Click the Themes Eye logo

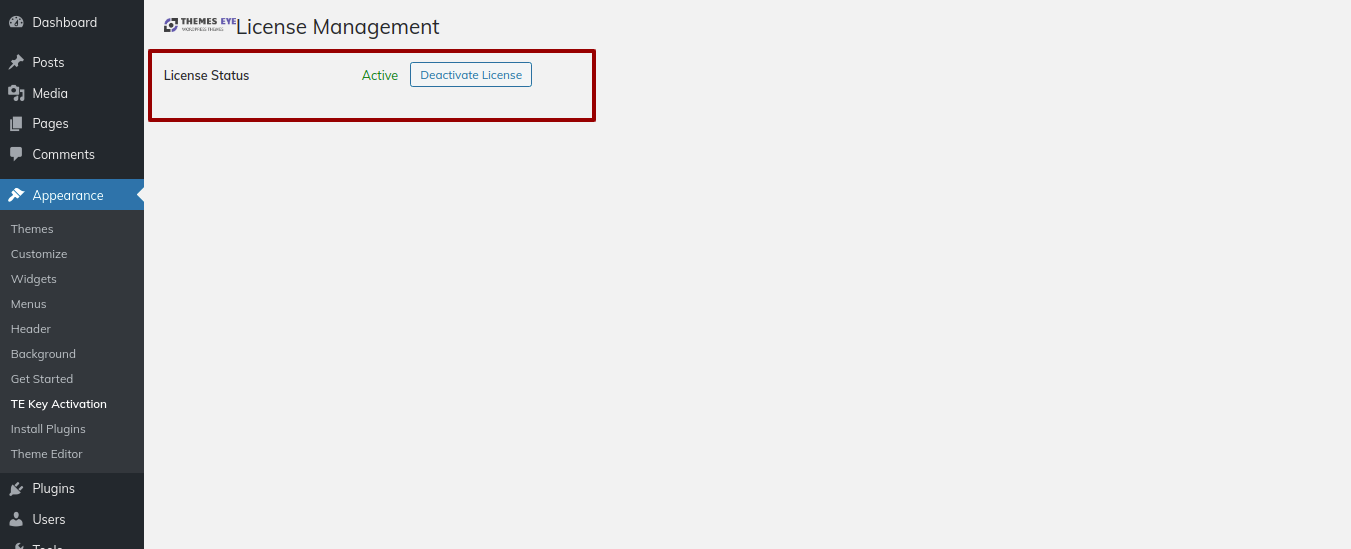(200, 25)
